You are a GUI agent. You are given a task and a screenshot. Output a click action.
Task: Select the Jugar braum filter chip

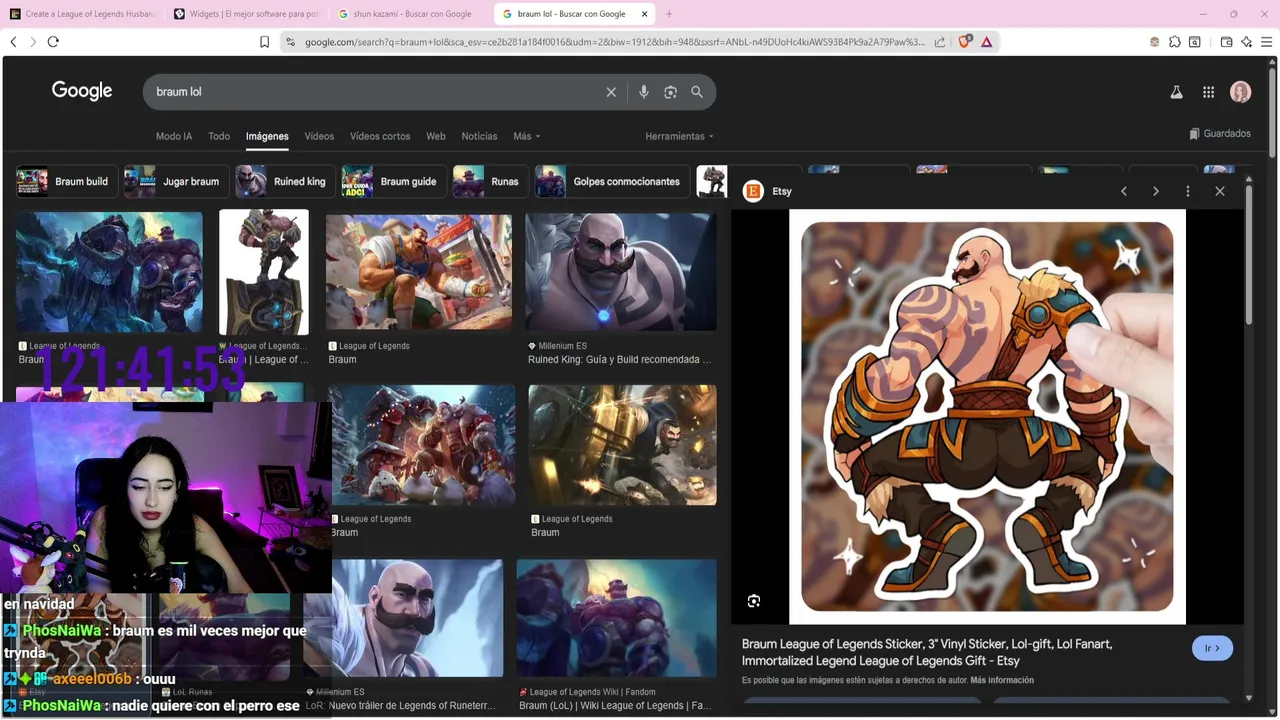[x=176, y=182]
